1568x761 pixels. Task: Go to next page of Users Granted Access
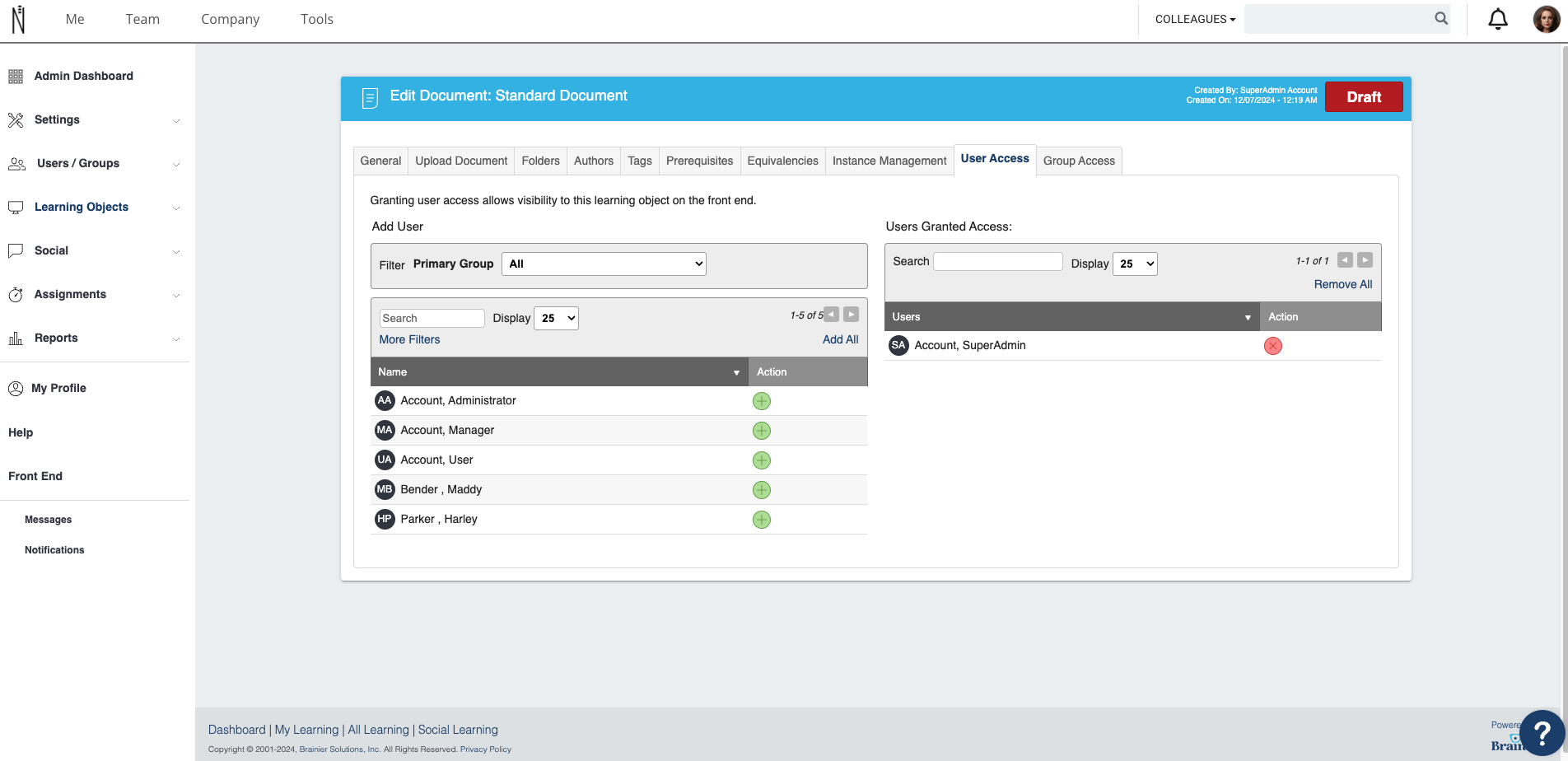point(1365,260)
